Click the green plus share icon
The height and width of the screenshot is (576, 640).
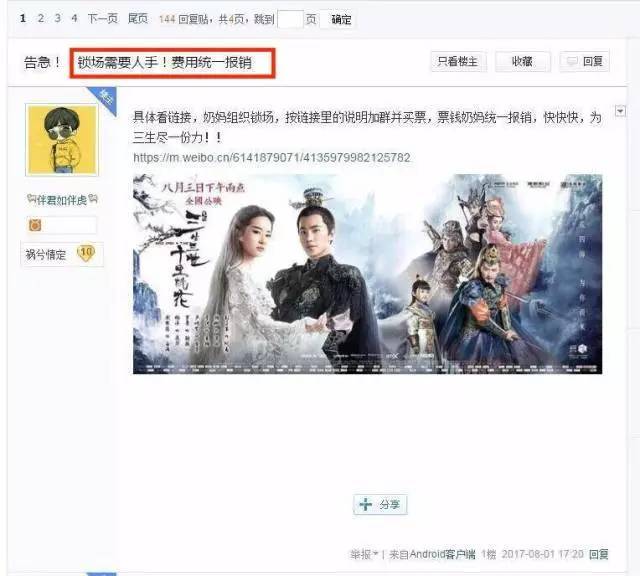click(x=365, y=505)
